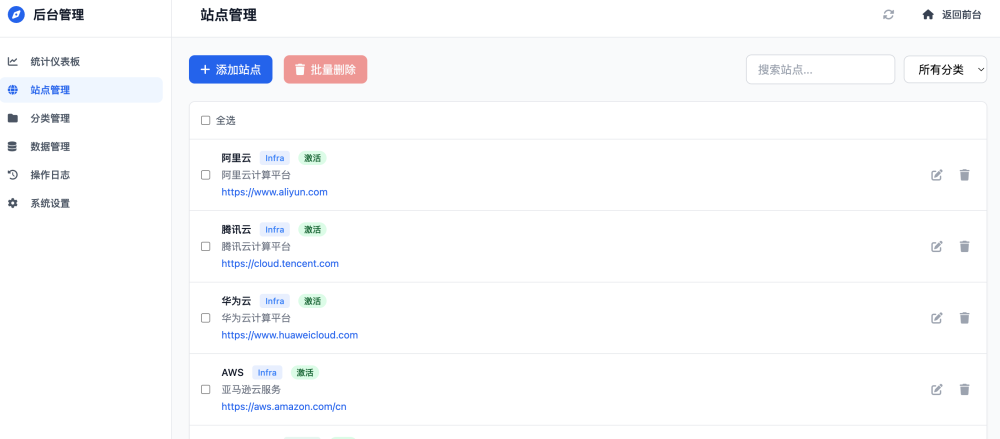The image size is (1000, 439).
Task: Delete the 阿里云 site entry
Action: pyautogui.click(x=964, y=175)
